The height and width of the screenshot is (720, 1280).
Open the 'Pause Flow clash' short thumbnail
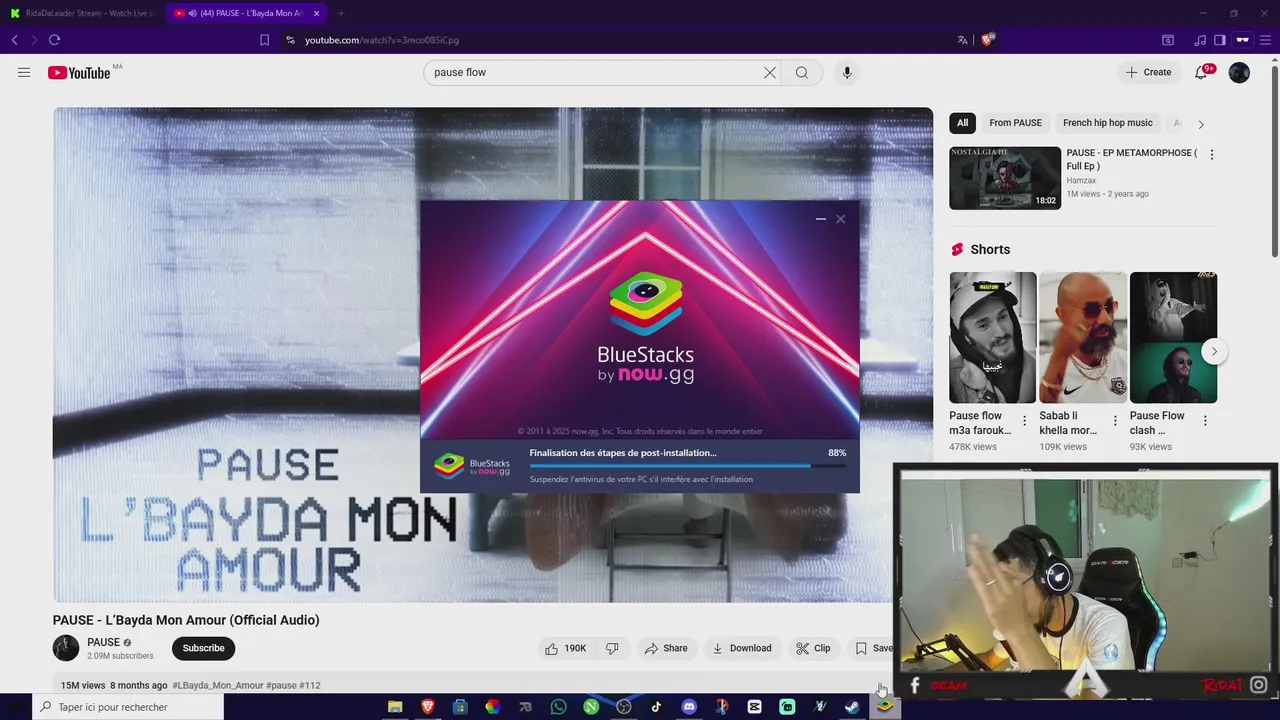[1173, 337]
